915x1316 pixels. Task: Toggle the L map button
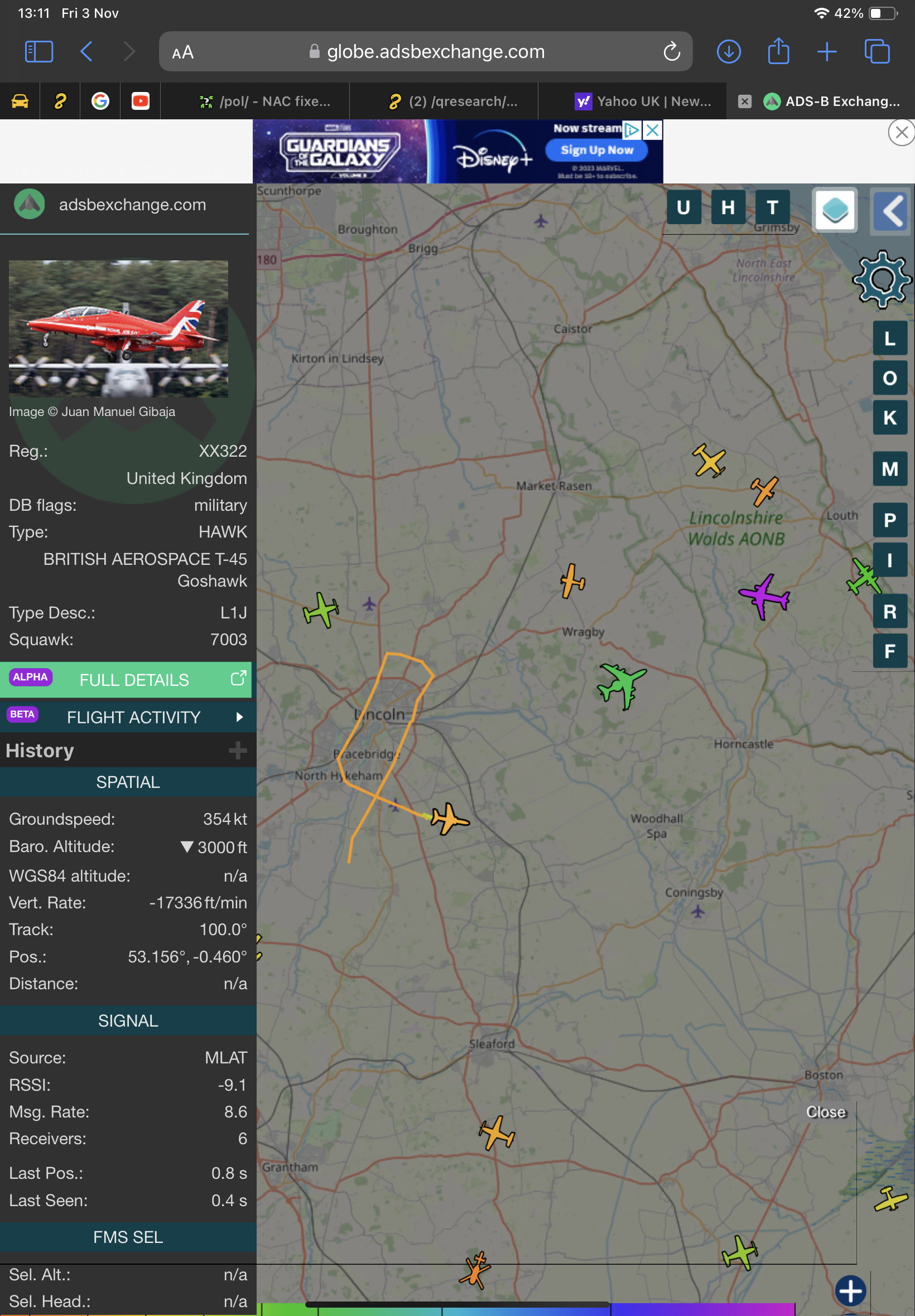[x=889, y=338]
